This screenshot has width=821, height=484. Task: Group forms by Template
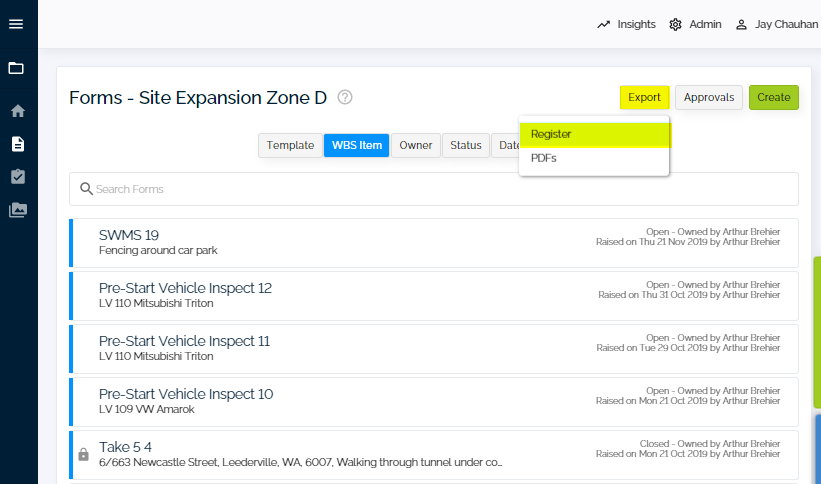click(x=290, y=145)
